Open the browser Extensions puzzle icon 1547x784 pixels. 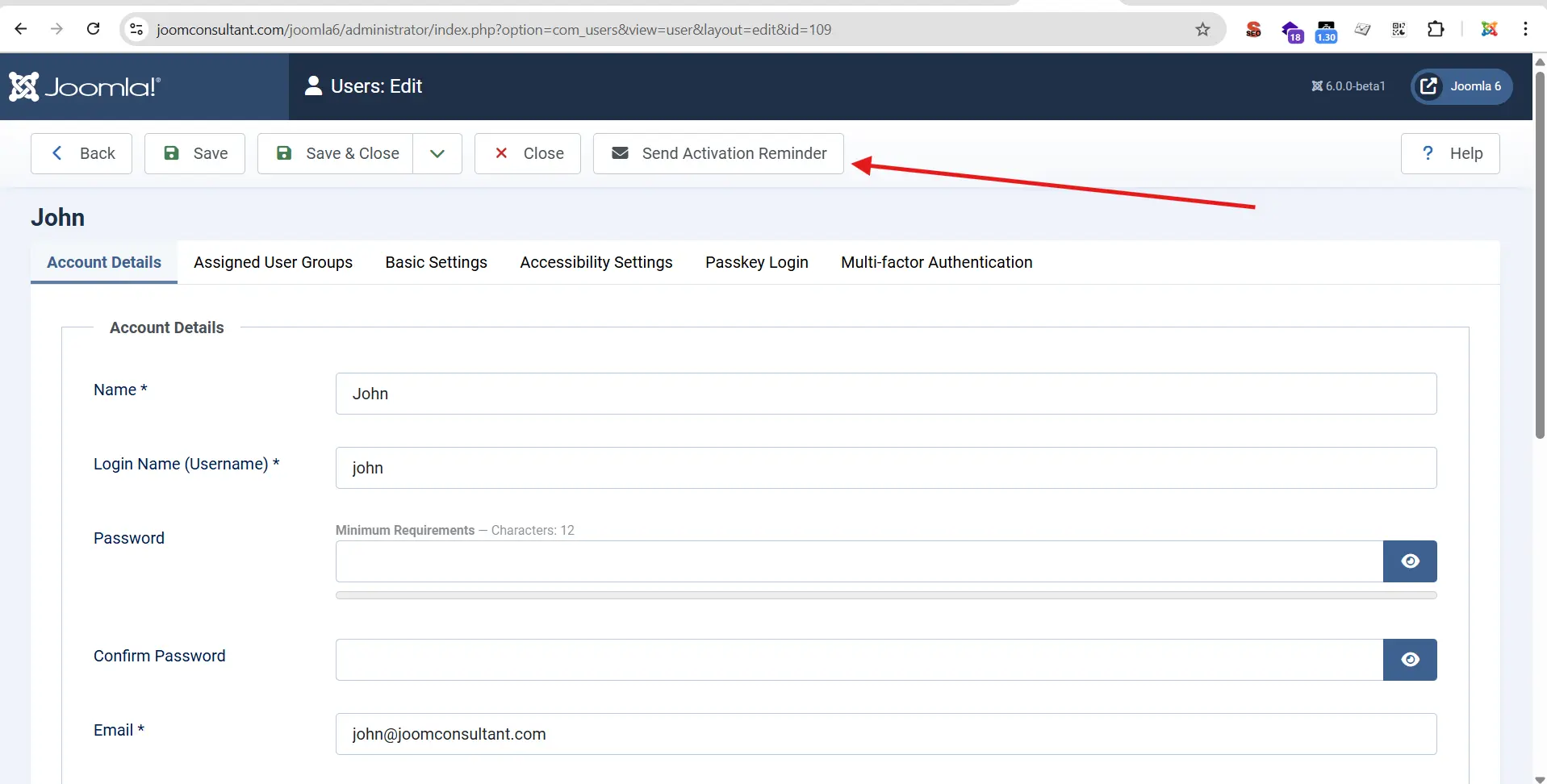pos(1436,30)
